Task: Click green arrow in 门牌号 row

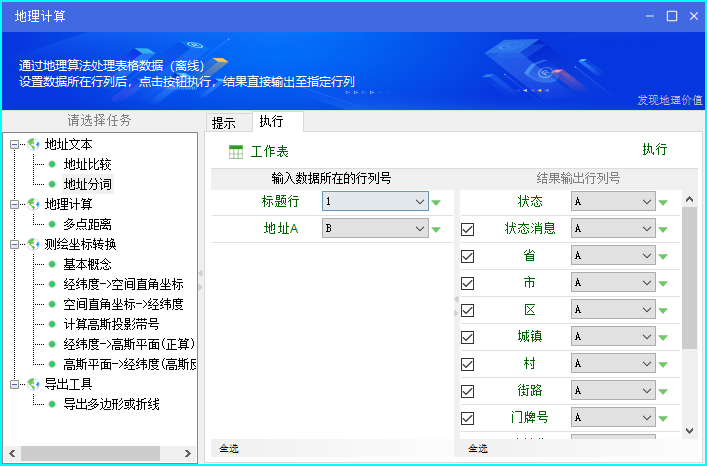Action: click(x=663, y=419)
